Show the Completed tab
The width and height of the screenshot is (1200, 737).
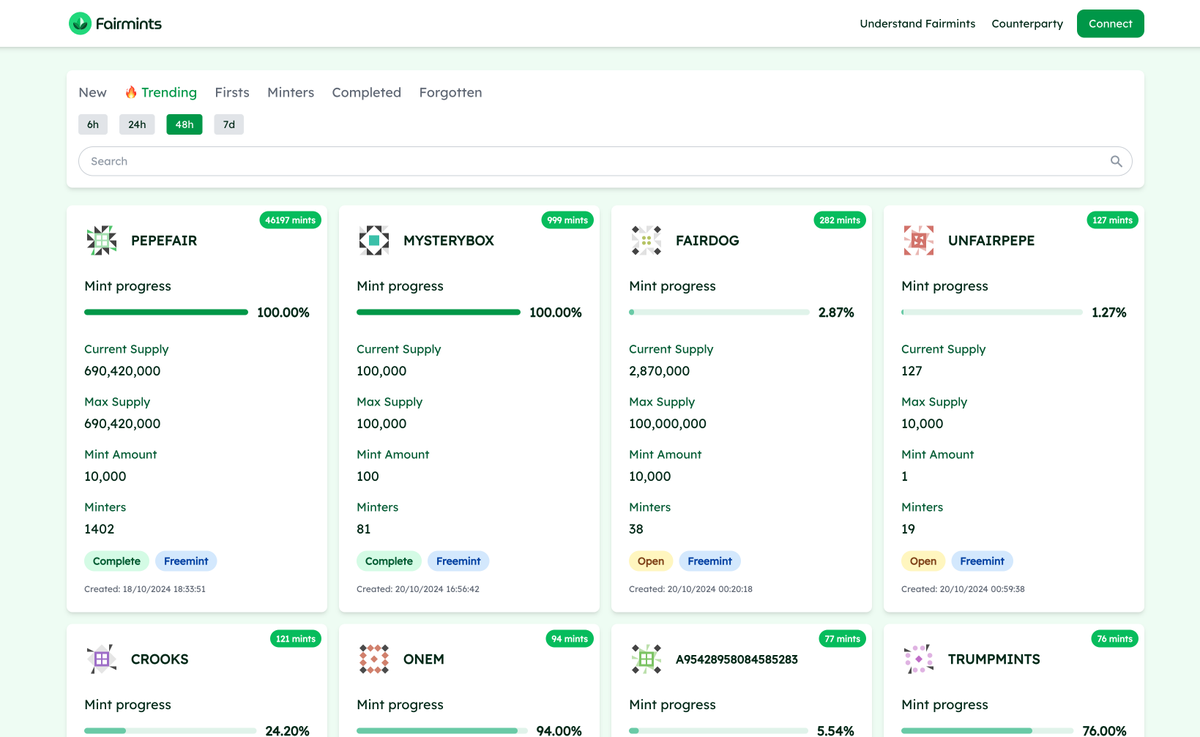click(367, 92)
